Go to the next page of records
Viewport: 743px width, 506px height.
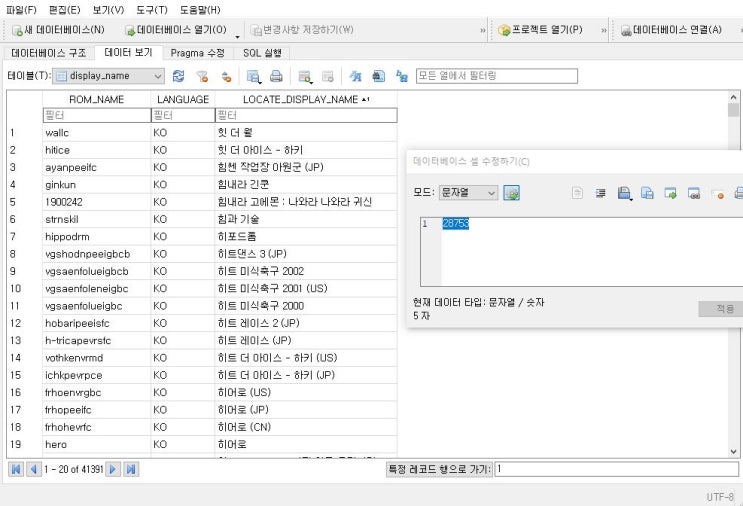113,470
